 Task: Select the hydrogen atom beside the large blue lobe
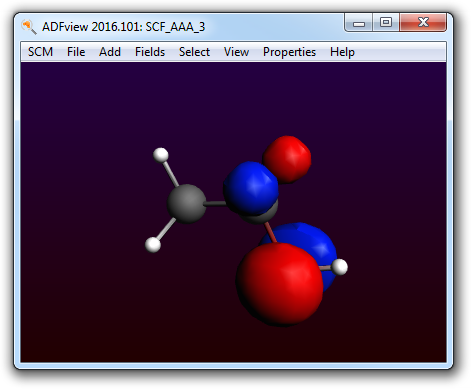click(340, 267)
